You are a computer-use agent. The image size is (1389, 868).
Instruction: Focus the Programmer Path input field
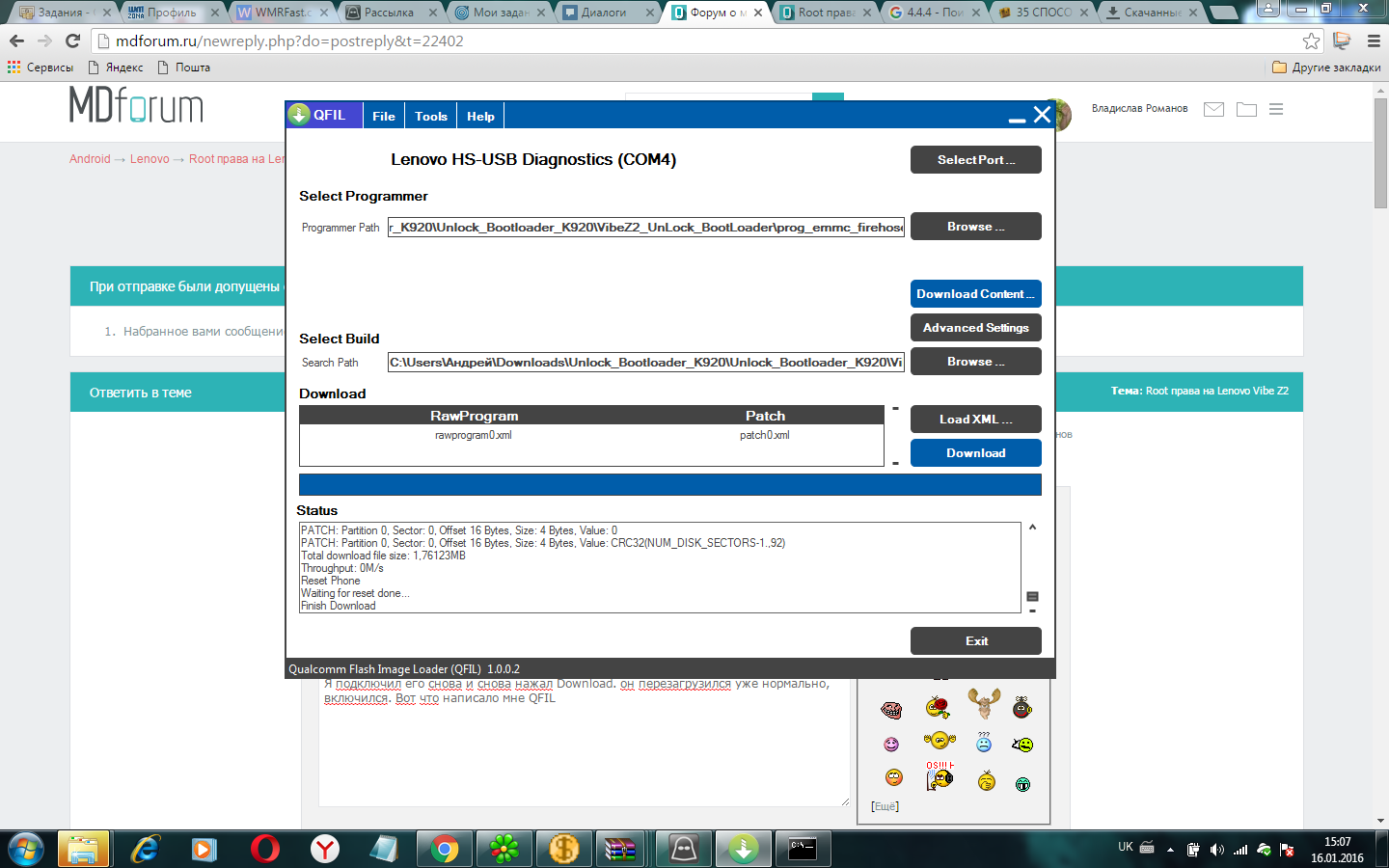[x=646, y=228]
